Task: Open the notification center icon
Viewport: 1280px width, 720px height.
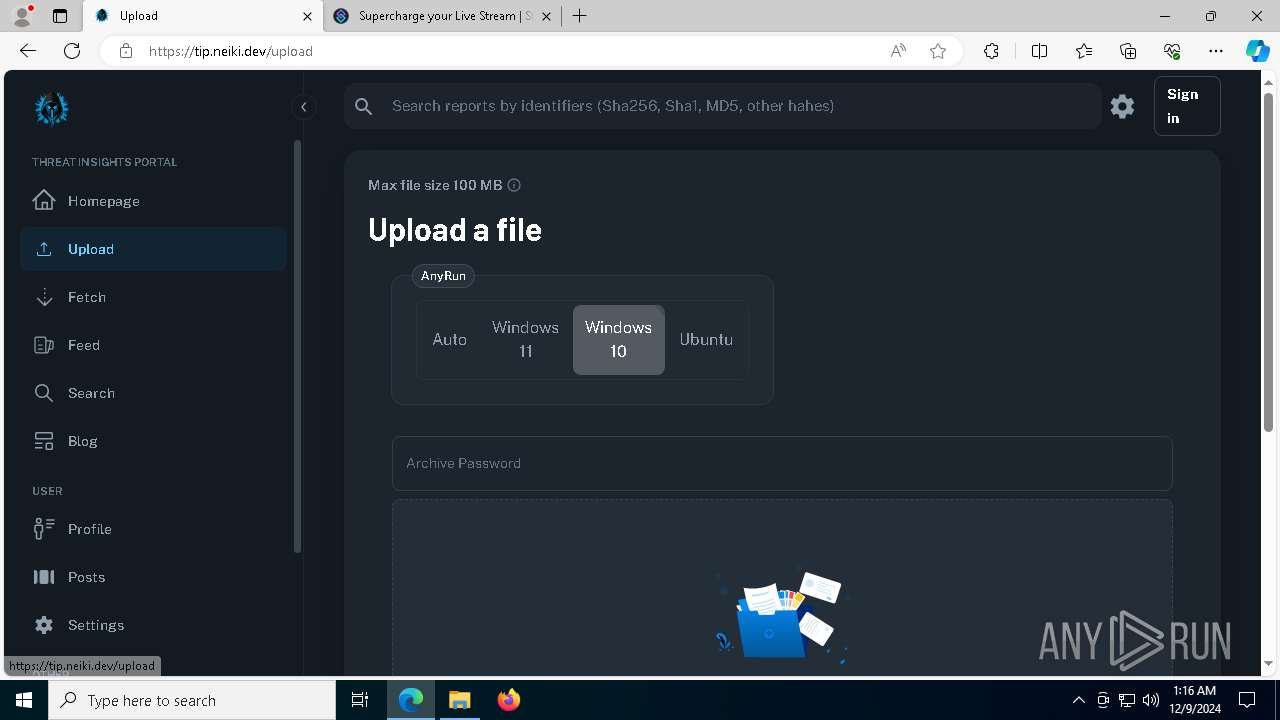Action: (1247, 700)
